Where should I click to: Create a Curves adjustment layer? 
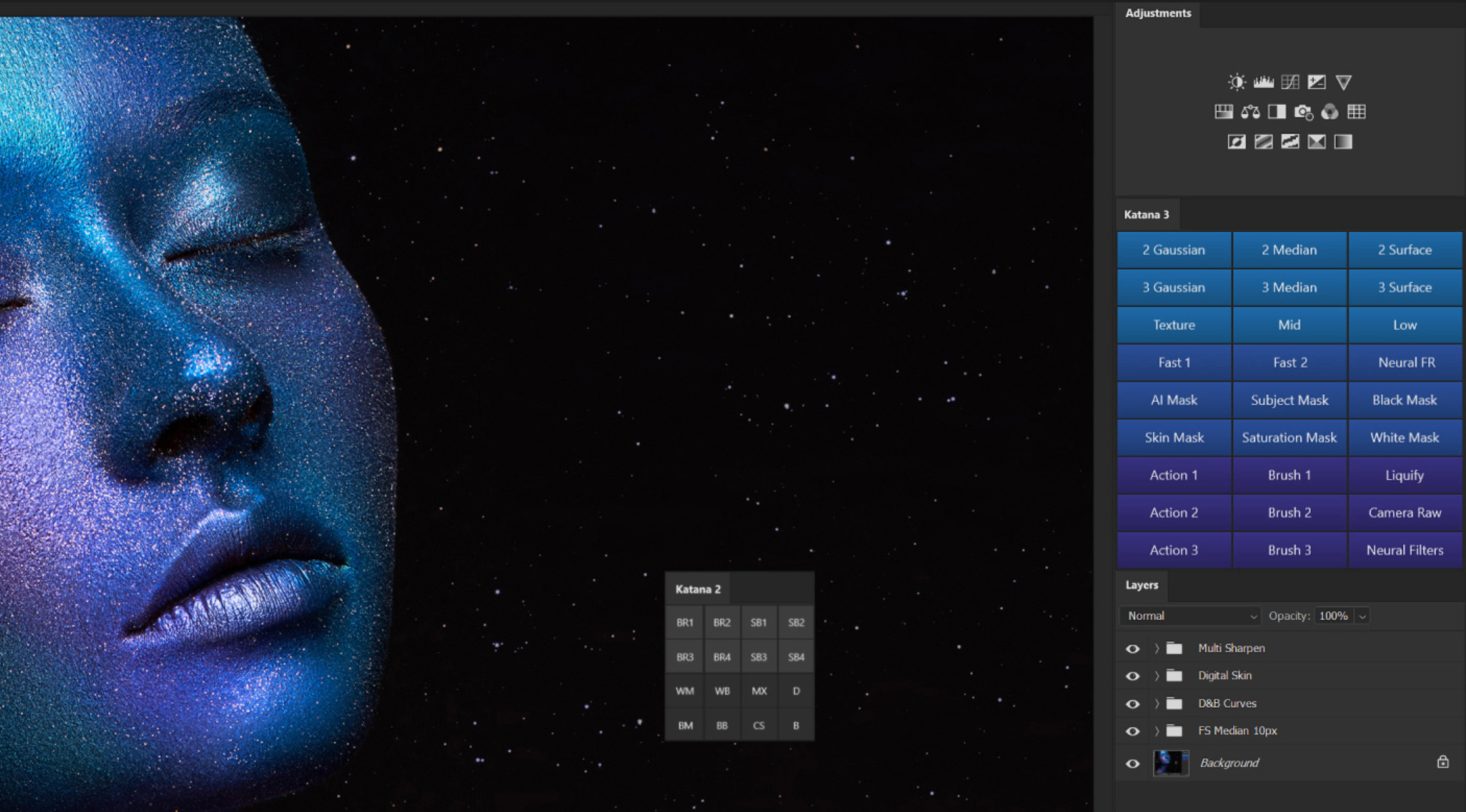[x=1290, y=82]
